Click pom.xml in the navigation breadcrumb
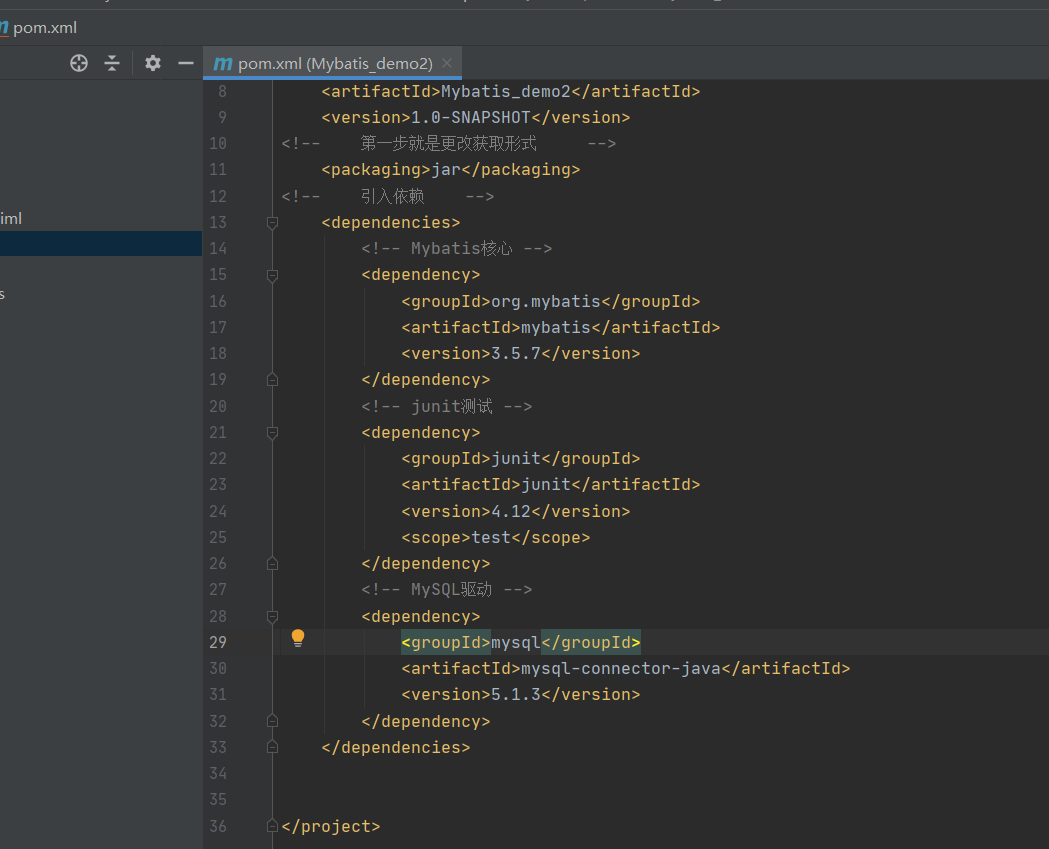This screenshot has height=849, width=1049. pos(44,28)
